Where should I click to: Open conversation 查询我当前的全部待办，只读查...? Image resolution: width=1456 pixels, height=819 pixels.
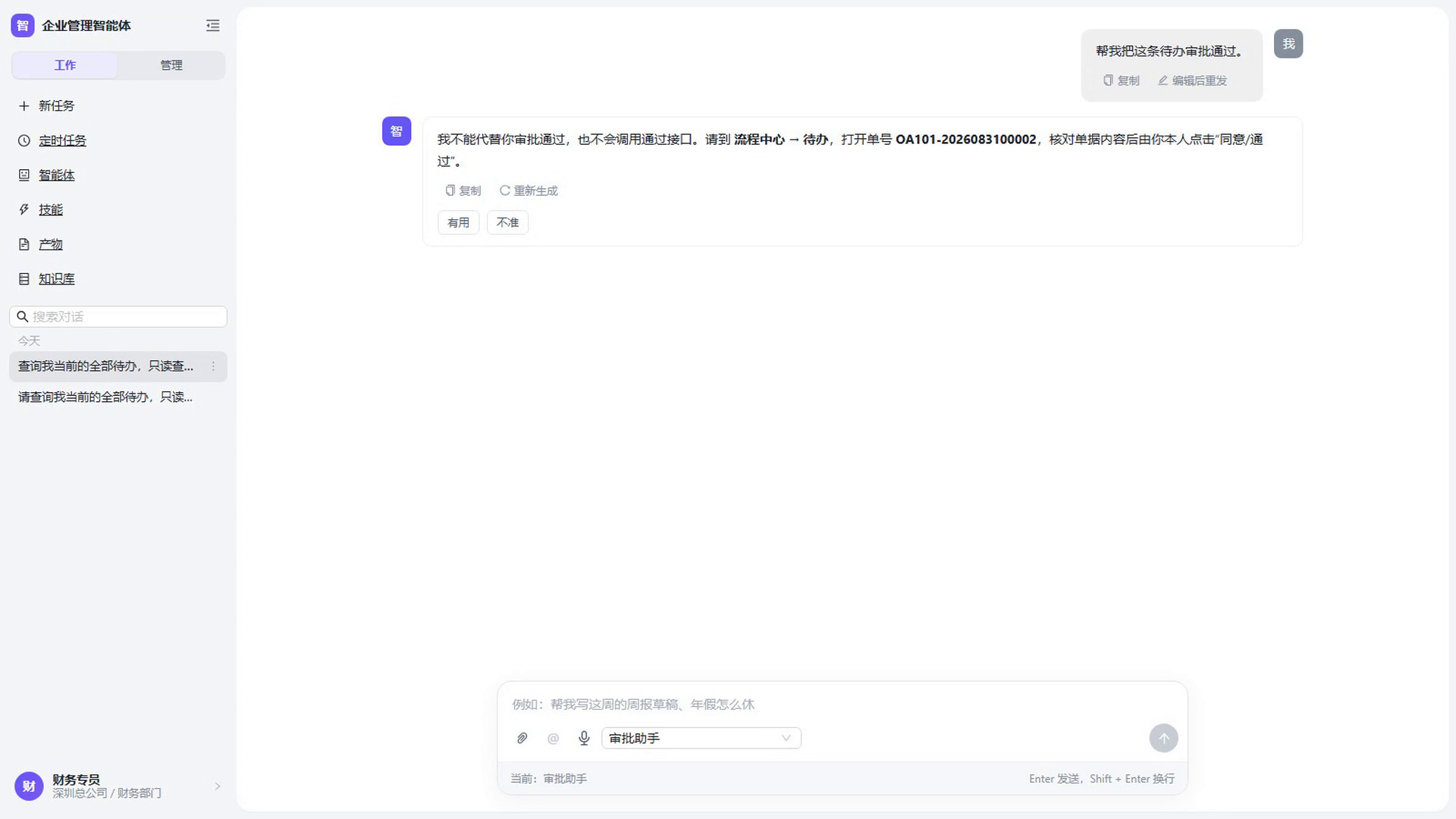[106, 366]
